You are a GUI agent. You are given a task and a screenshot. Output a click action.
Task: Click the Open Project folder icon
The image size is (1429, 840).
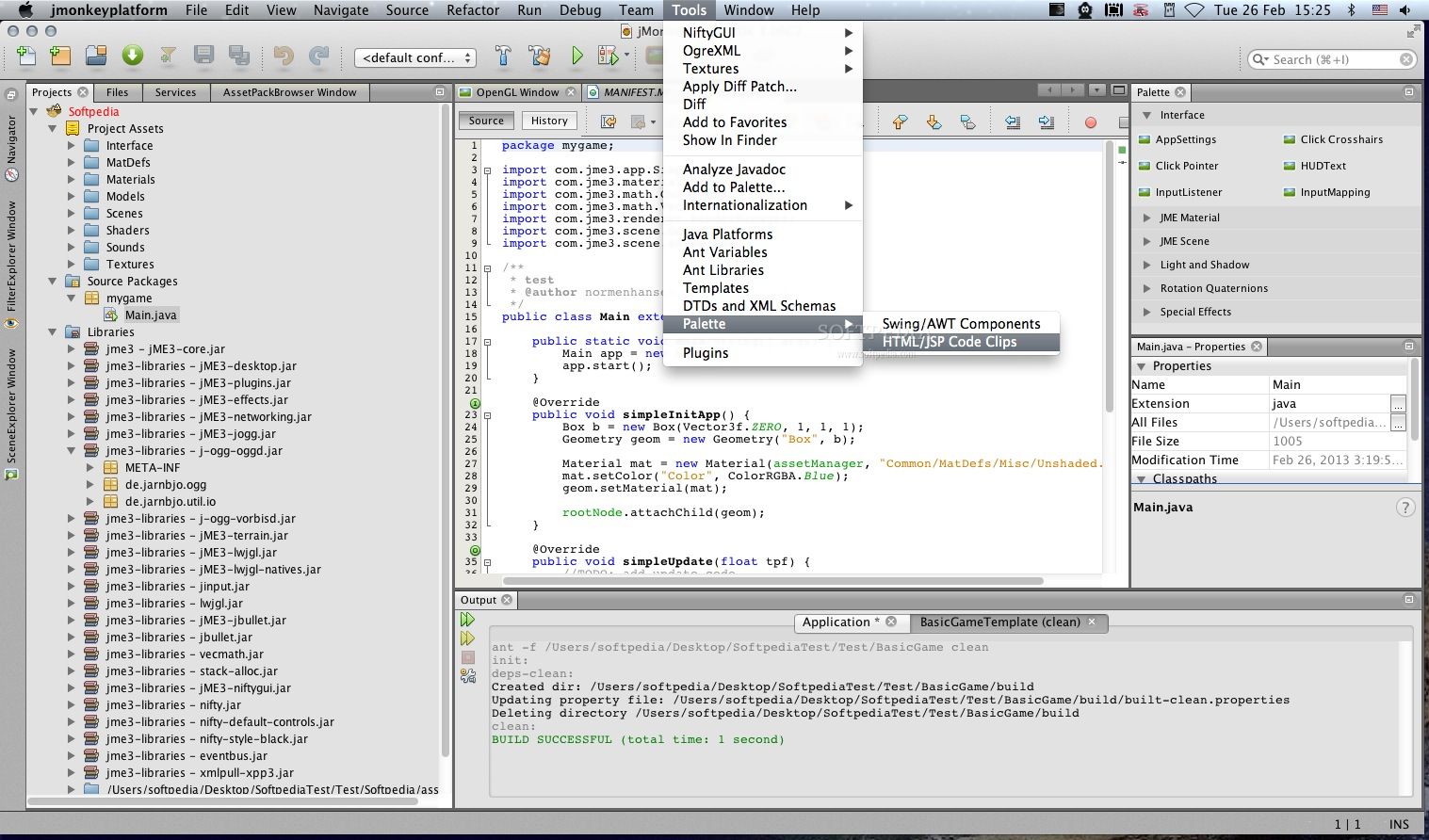96,57
